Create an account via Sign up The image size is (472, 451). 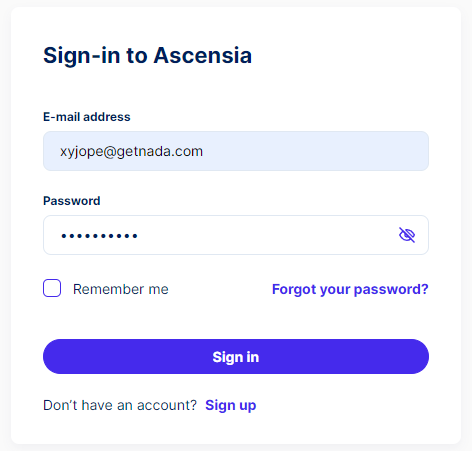pos(231,405)
